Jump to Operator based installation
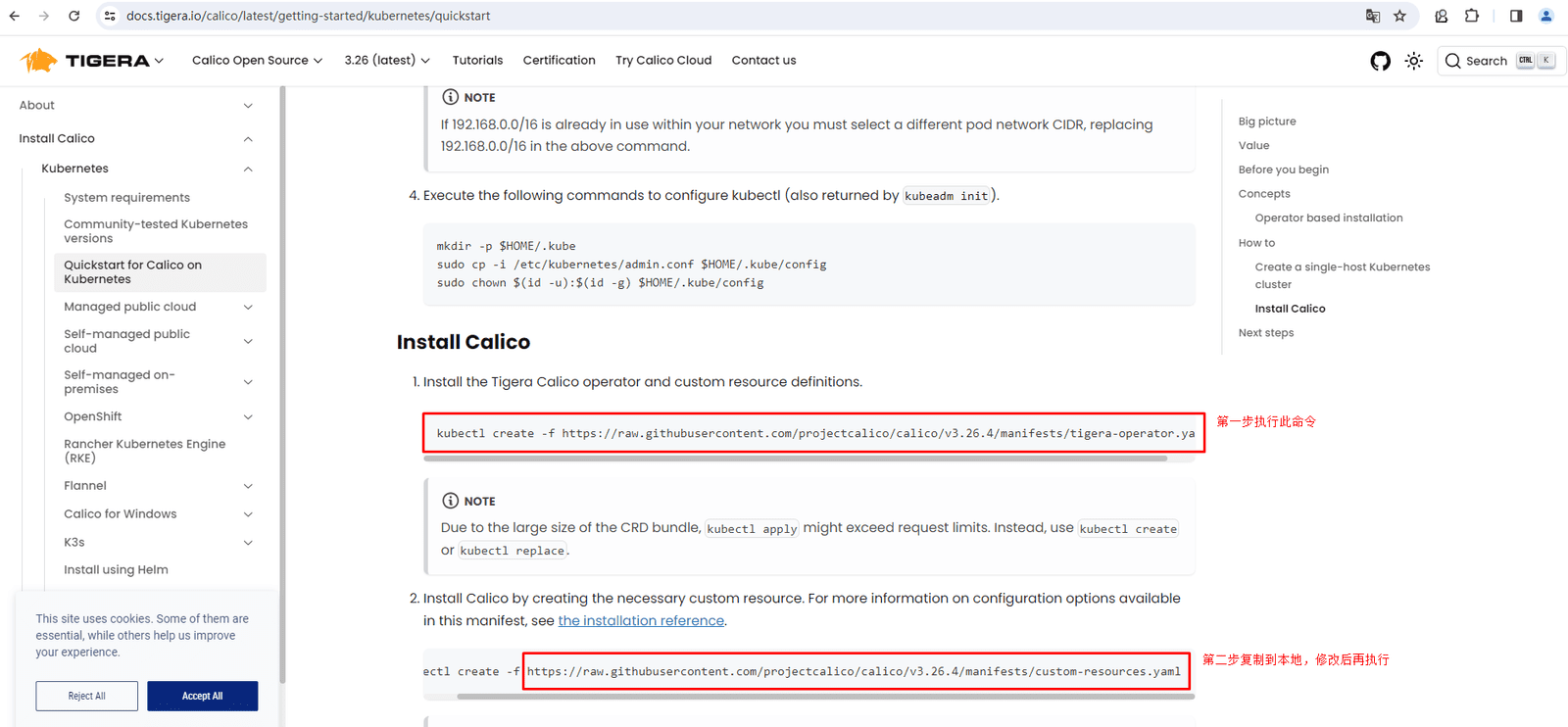 (1329, 218)
